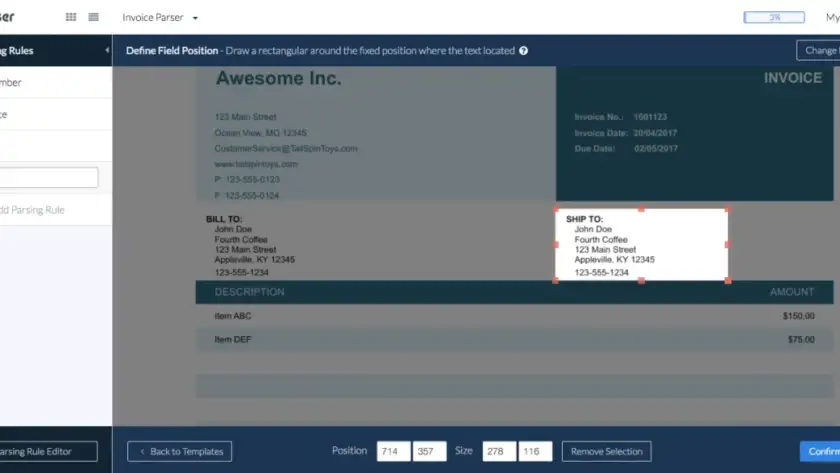Open the Invoice Parser dropdown
Viewport: 840px width, 473px height.
[160, 17]
